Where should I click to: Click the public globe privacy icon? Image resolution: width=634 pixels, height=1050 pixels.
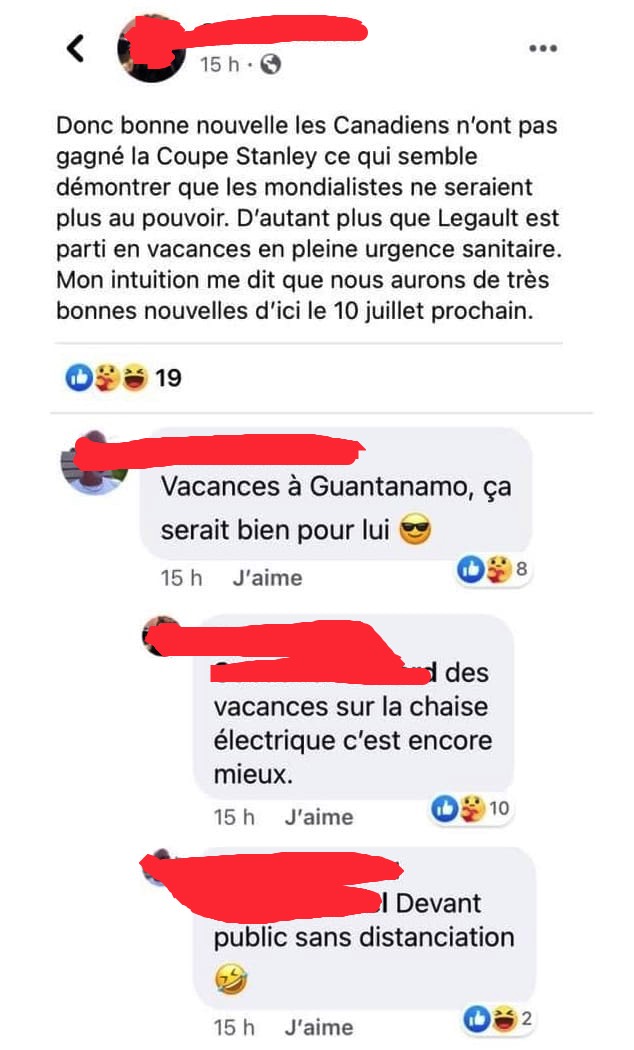coord(270,64)
